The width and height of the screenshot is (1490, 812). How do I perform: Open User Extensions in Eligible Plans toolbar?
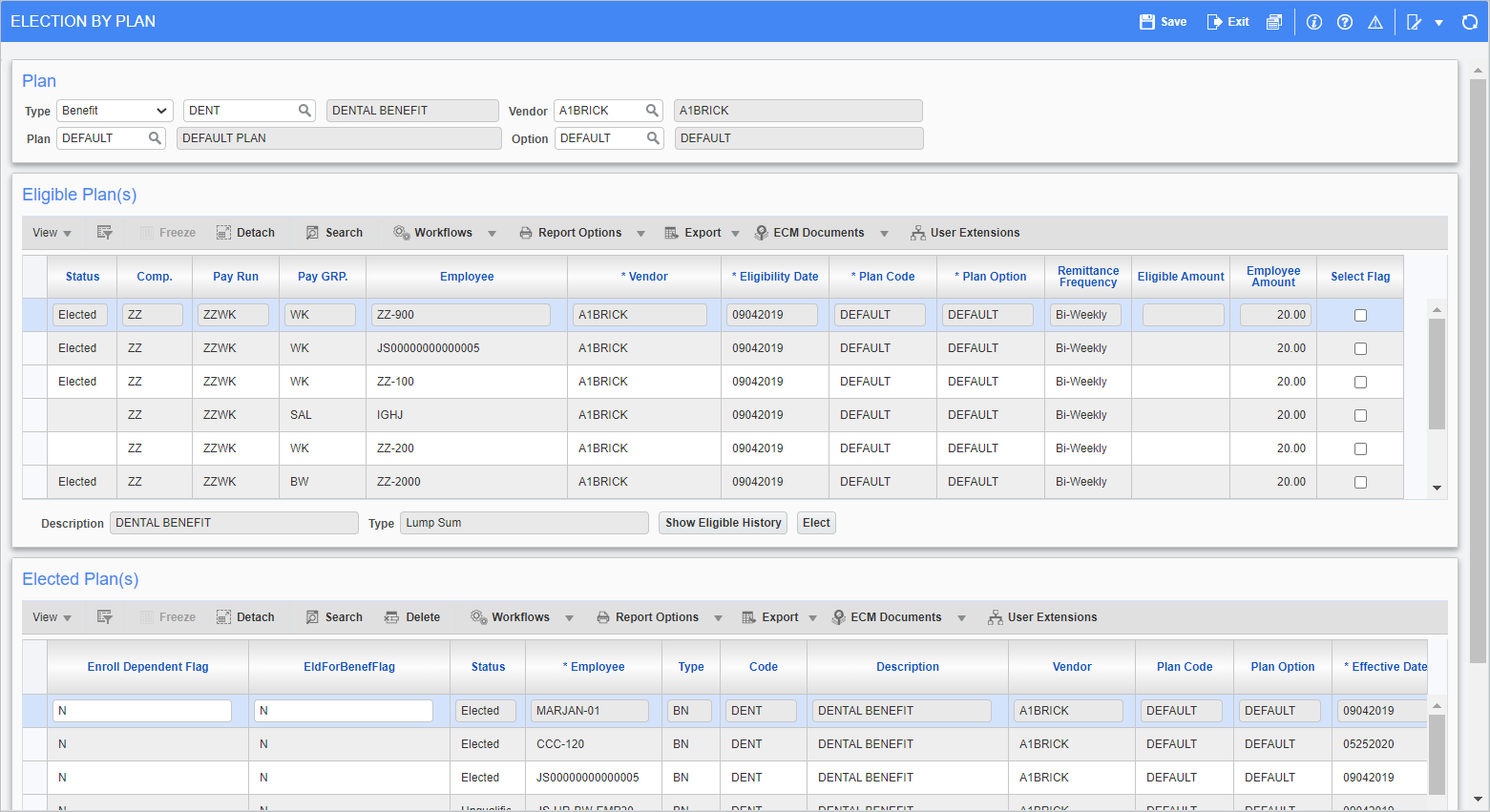965,233
